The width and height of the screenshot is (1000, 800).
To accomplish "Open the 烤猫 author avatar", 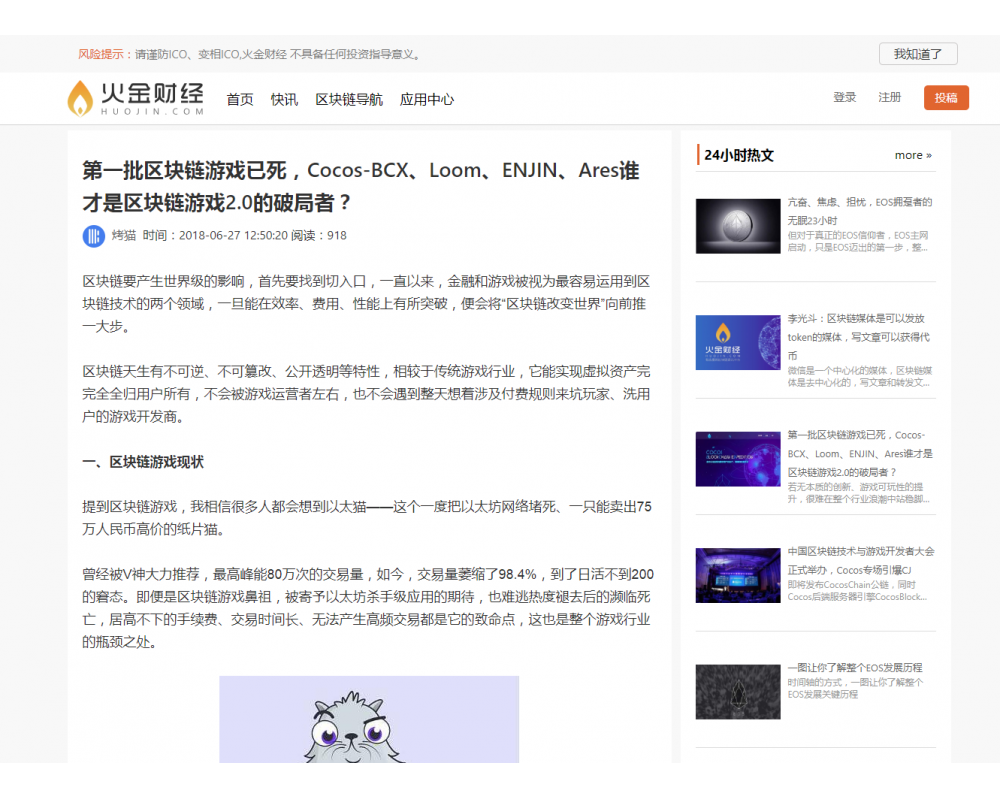I will click(94, 236).
